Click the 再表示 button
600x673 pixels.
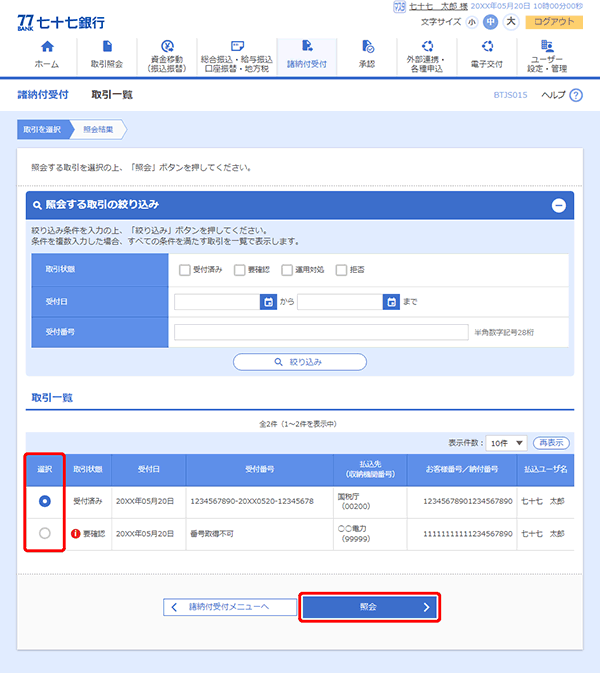(551, 443)
